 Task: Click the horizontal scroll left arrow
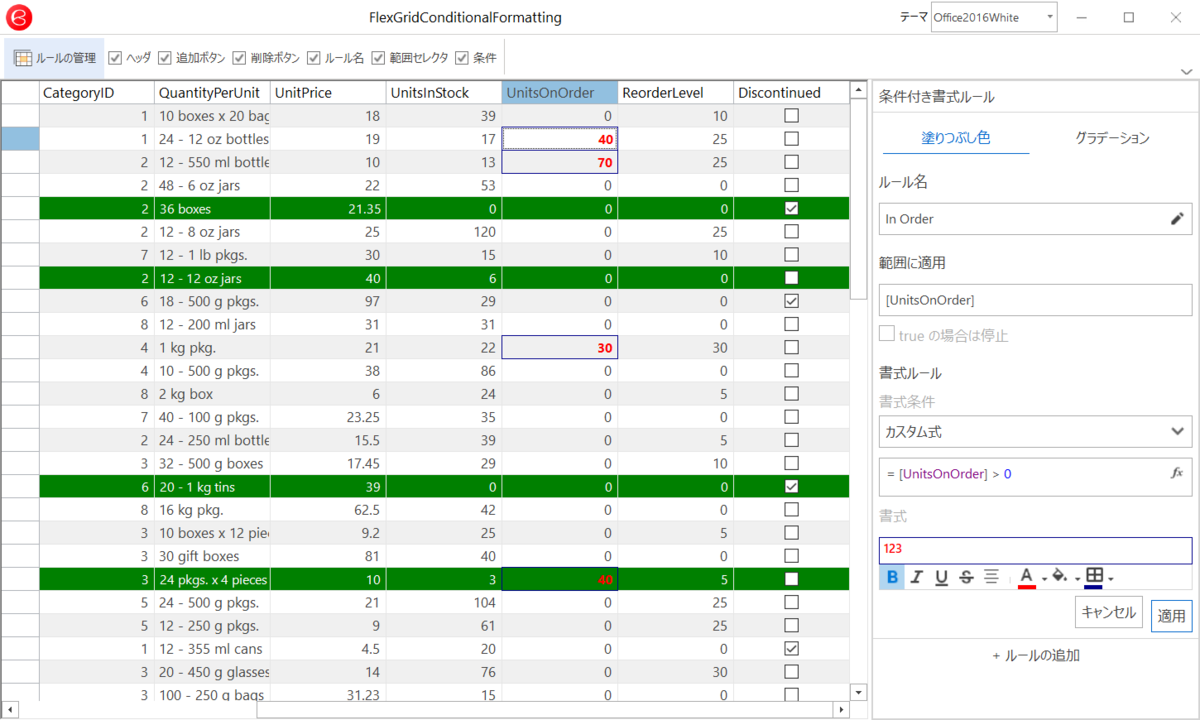8,710
